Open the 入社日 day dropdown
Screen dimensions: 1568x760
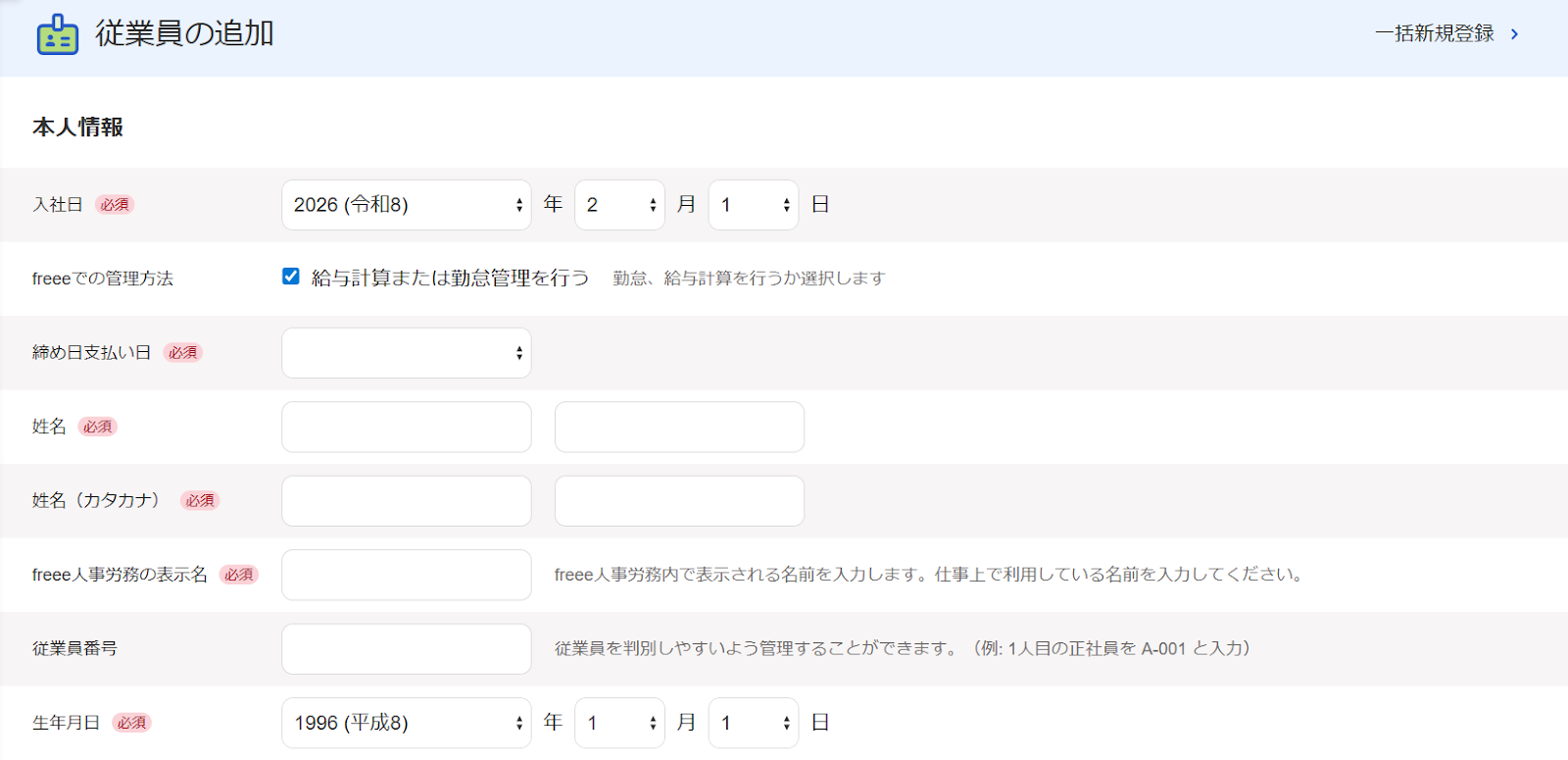pyautogui.click(x=754, y=205)
